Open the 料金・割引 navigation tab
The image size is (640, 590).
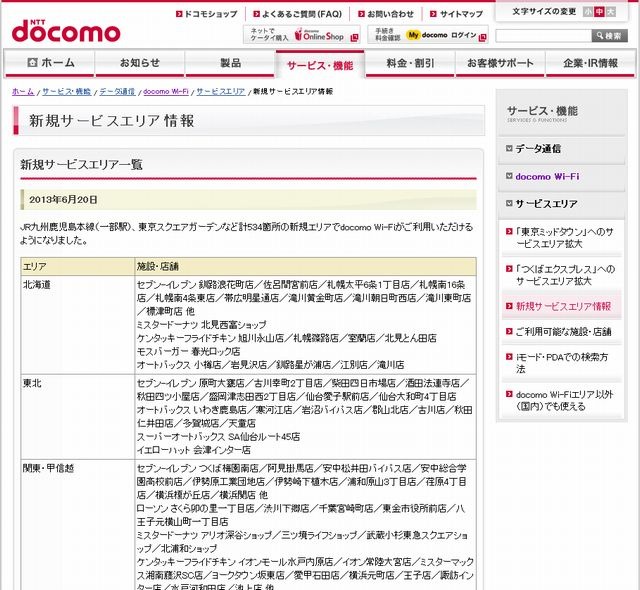(410, 63)
